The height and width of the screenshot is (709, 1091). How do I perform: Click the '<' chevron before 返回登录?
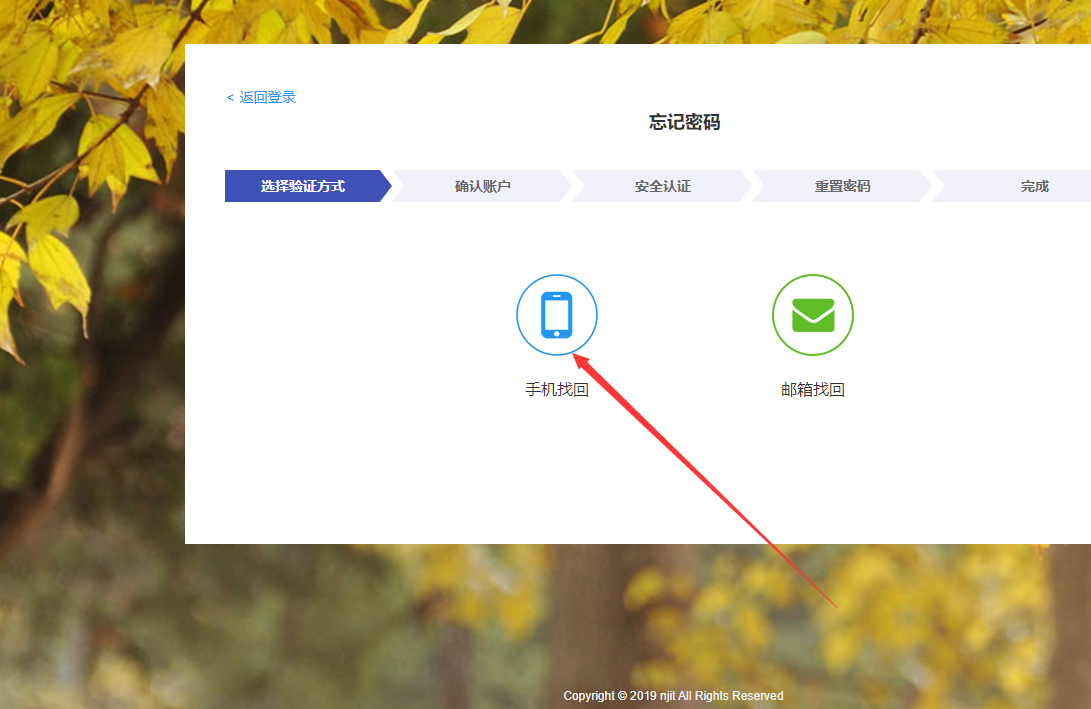pos(230,98)
